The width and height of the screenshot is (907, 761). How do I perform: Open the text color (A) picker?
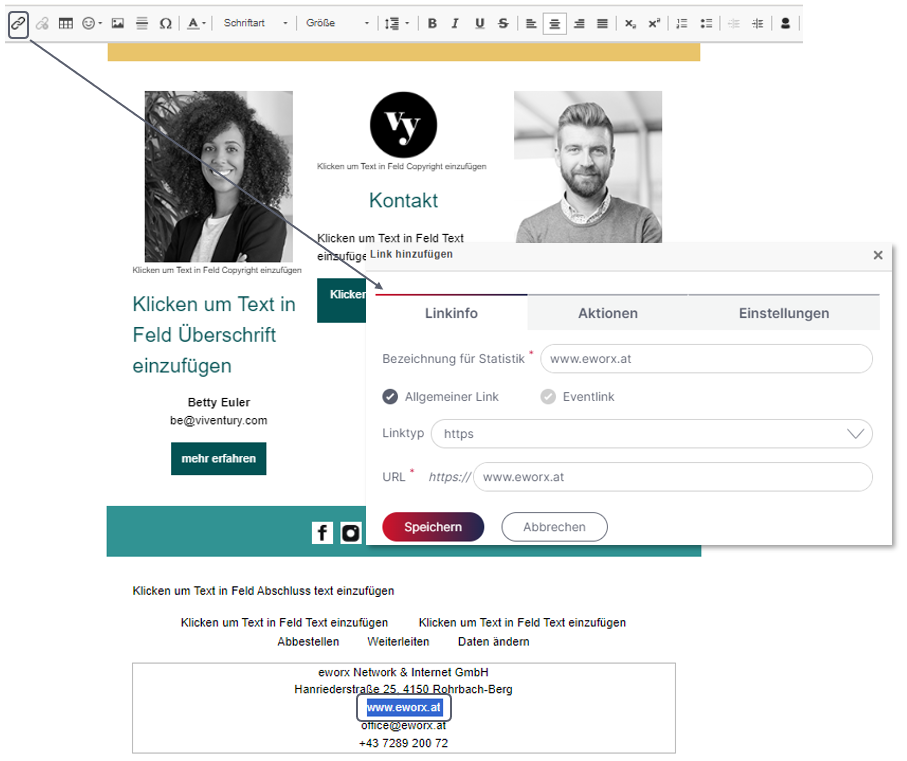pyautogui.click(x=196, y=24)
